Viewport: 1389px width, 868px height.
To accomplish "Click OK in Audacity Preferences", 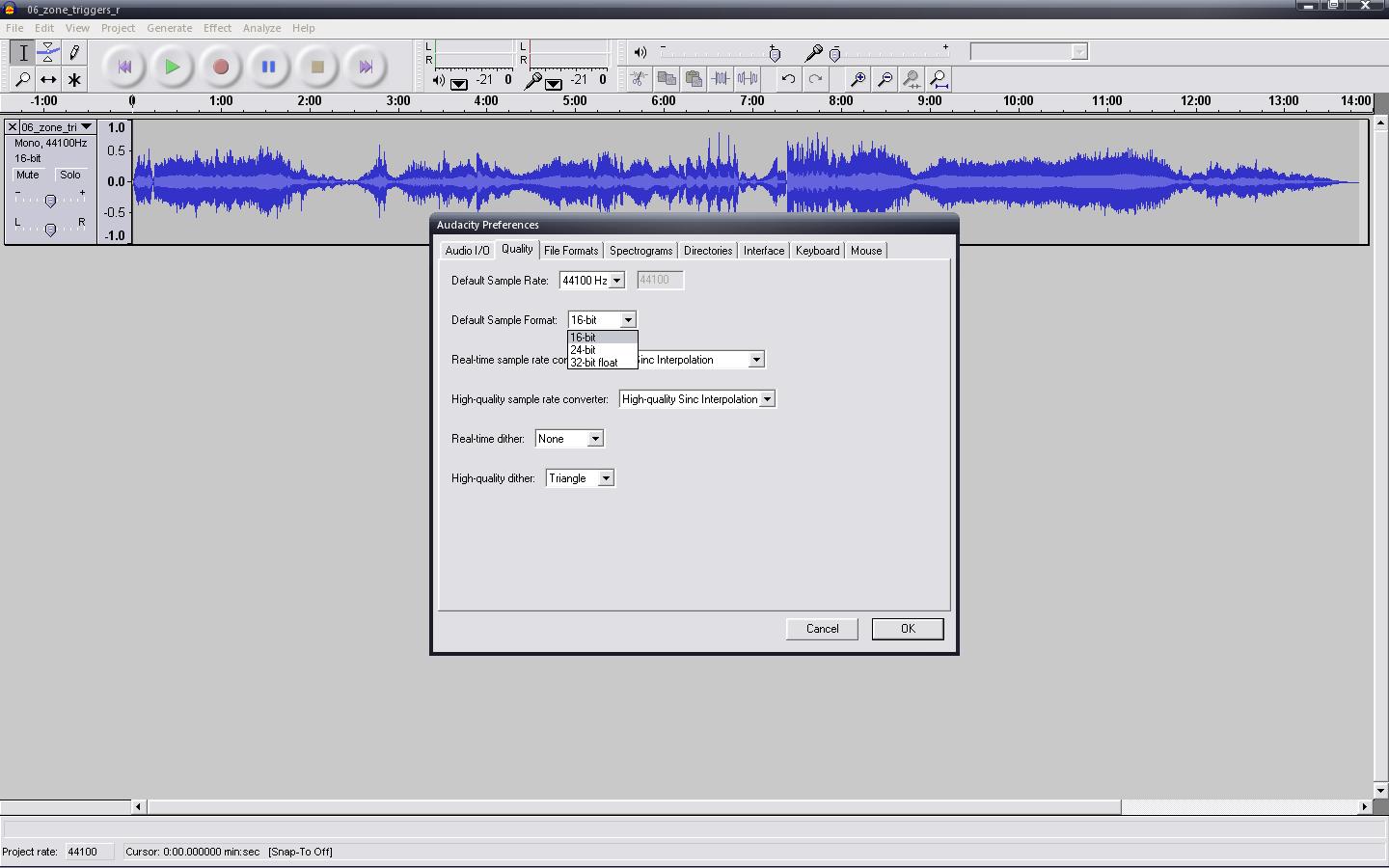I will pos(908,629).
